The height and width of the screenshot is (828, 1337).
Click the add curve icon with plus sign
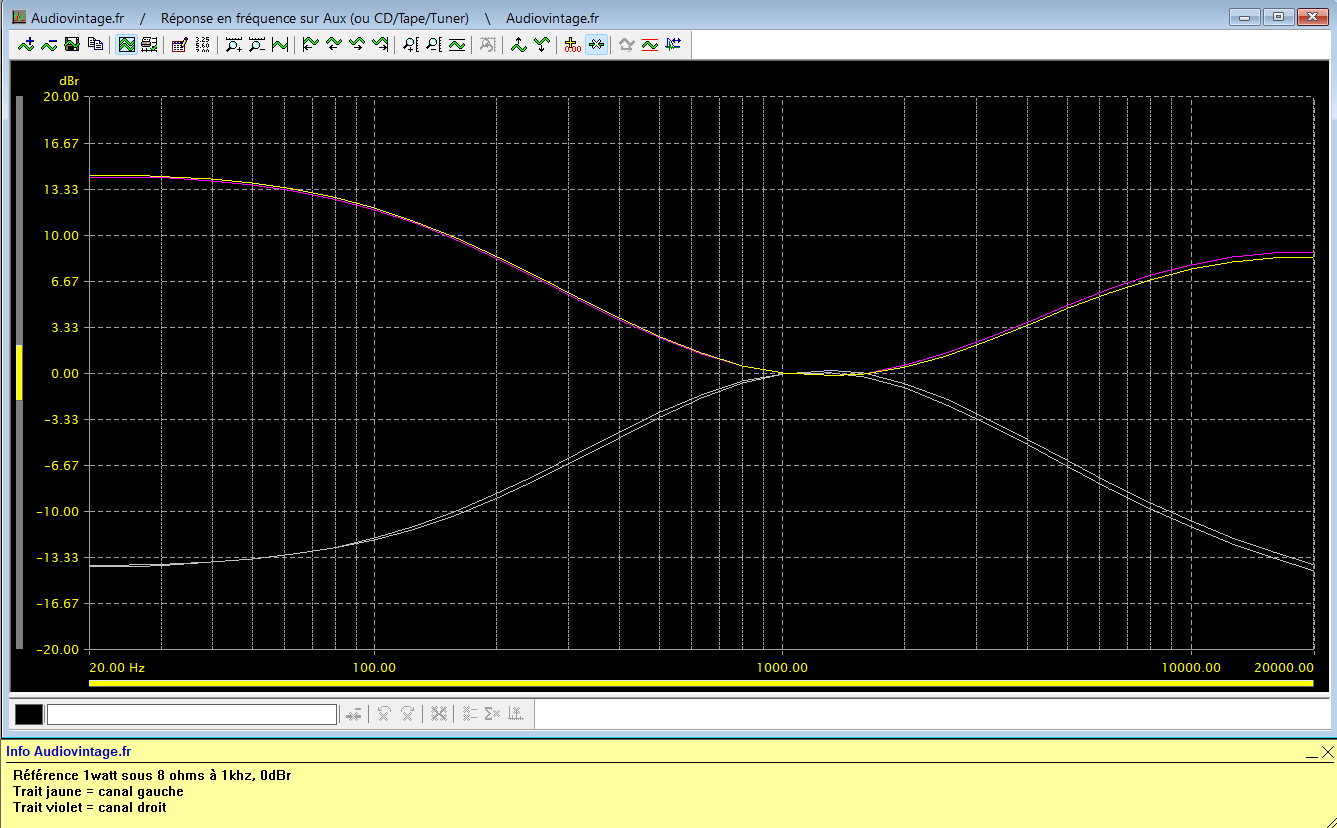(x=26, y=44)
